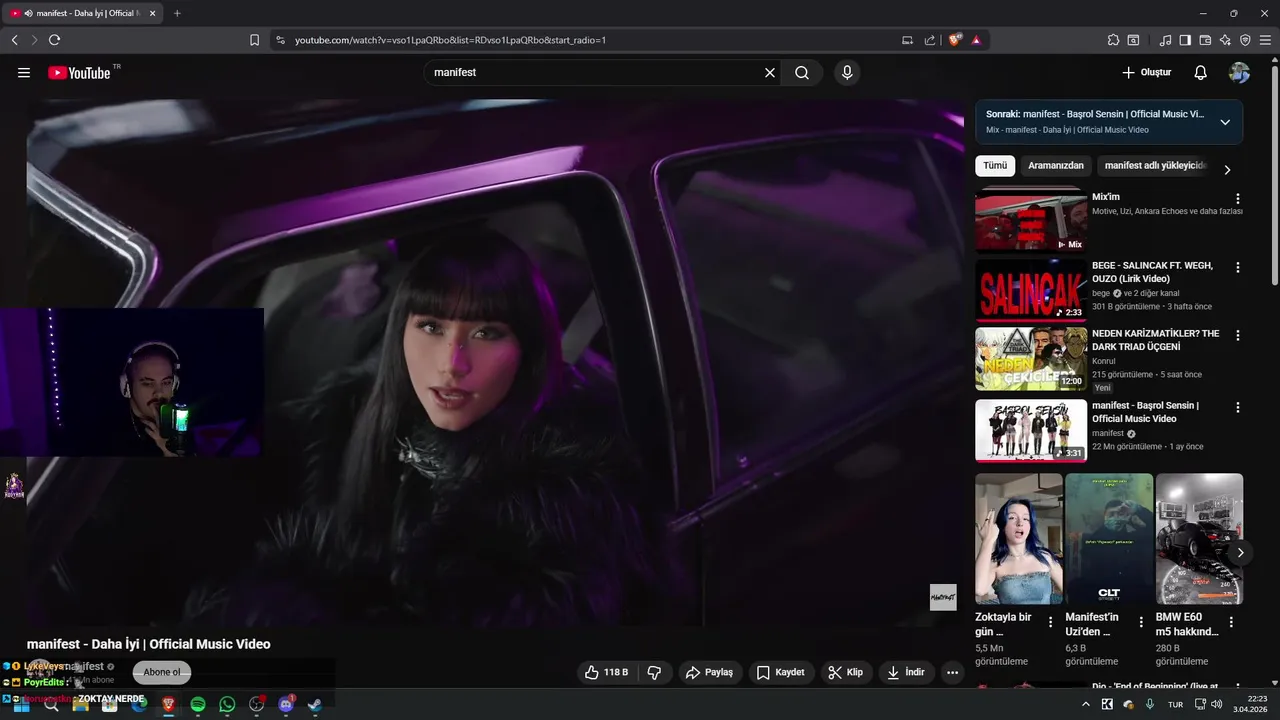Viewport: 1280px width, 720px height.
Task: Toggle the browser sidebar panel
Action: 1185,40
